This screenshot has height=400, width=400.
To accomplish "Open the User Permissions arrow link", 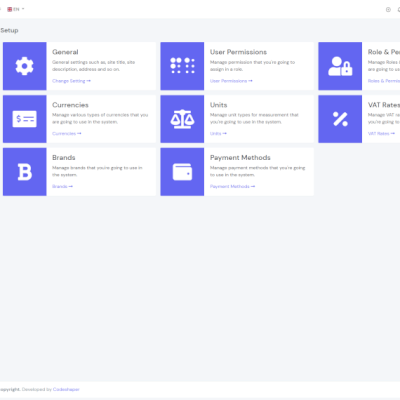I will [x=231, y=81].
